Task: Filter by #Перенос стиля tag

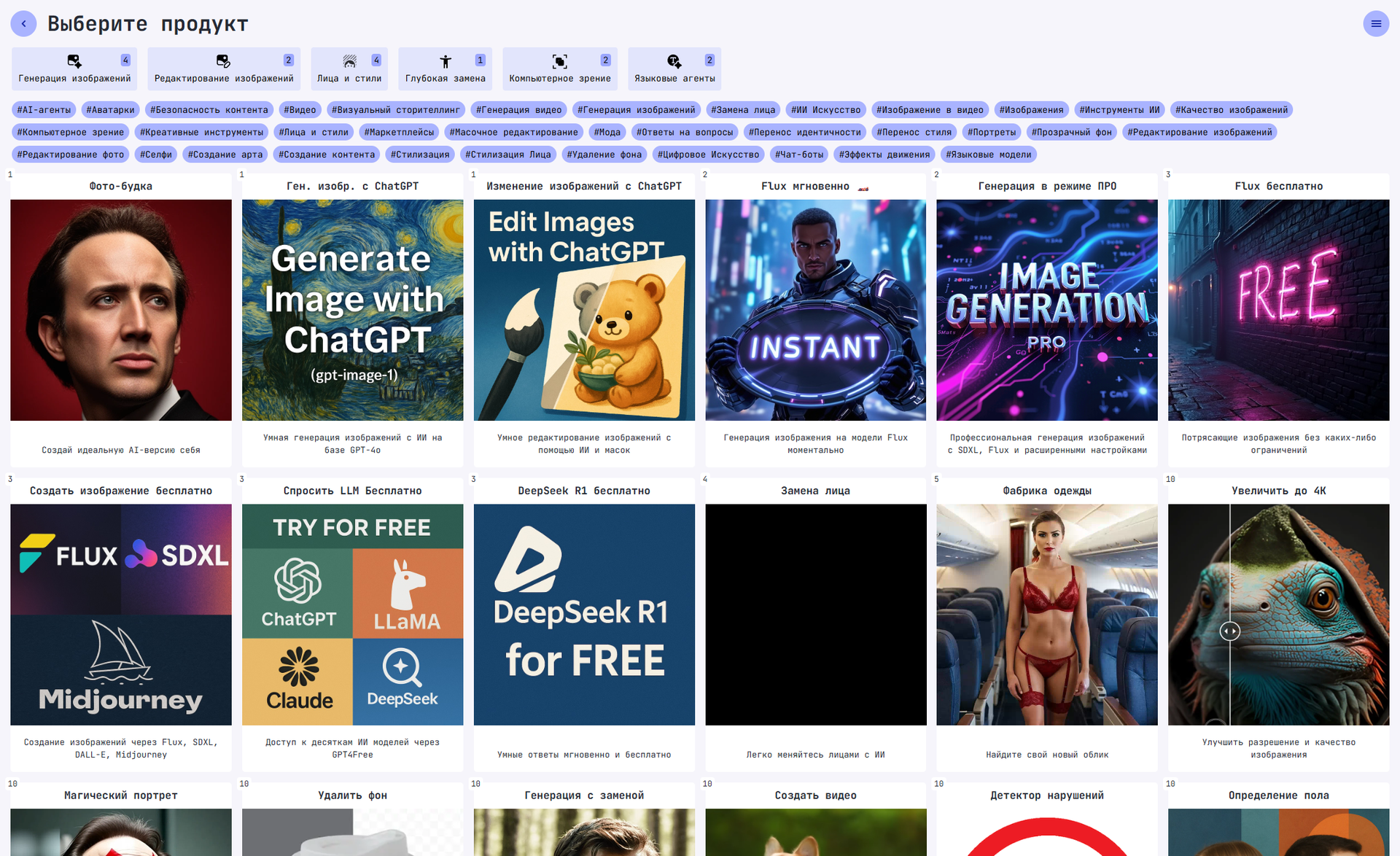Action: [x=914, y=133]
